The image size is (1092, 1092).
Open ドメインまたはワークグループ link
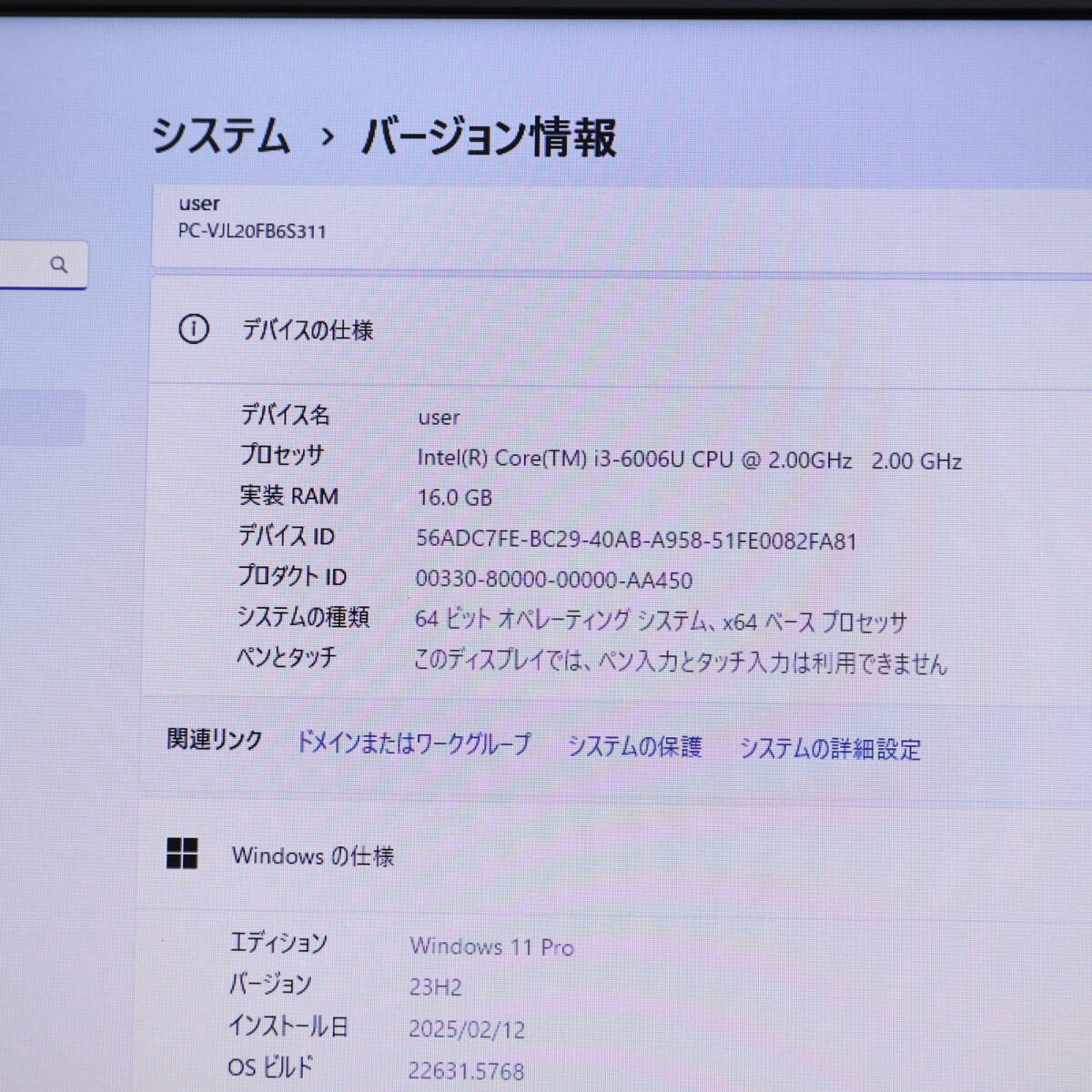[x=414, y=743]
